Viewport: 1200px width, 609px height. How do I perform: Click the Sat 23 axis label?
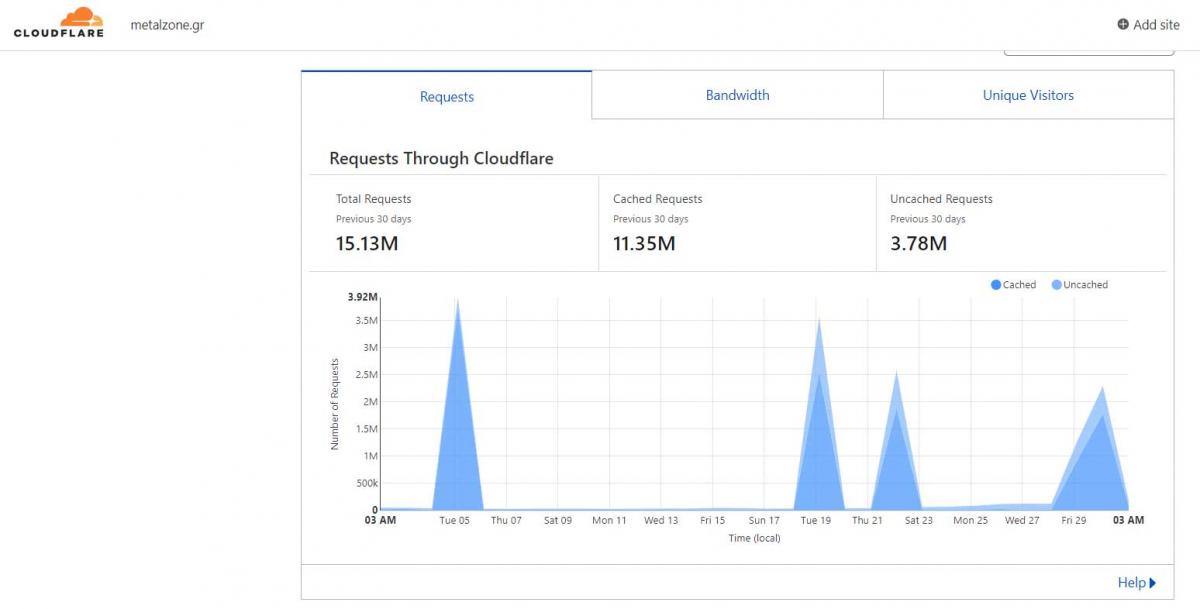[919, 520]
